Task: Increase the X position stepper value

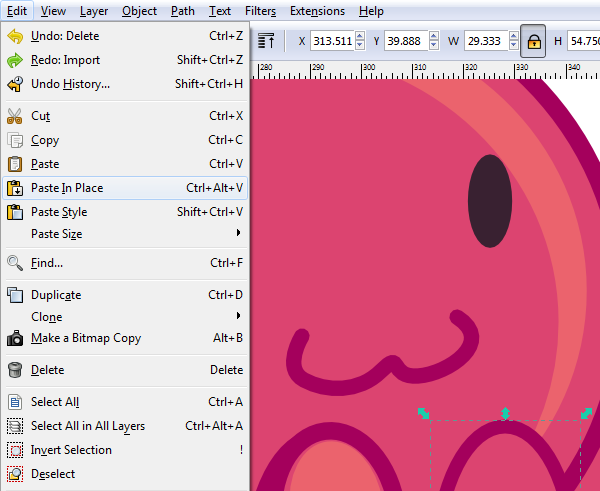Action: [x=361, y=36]
